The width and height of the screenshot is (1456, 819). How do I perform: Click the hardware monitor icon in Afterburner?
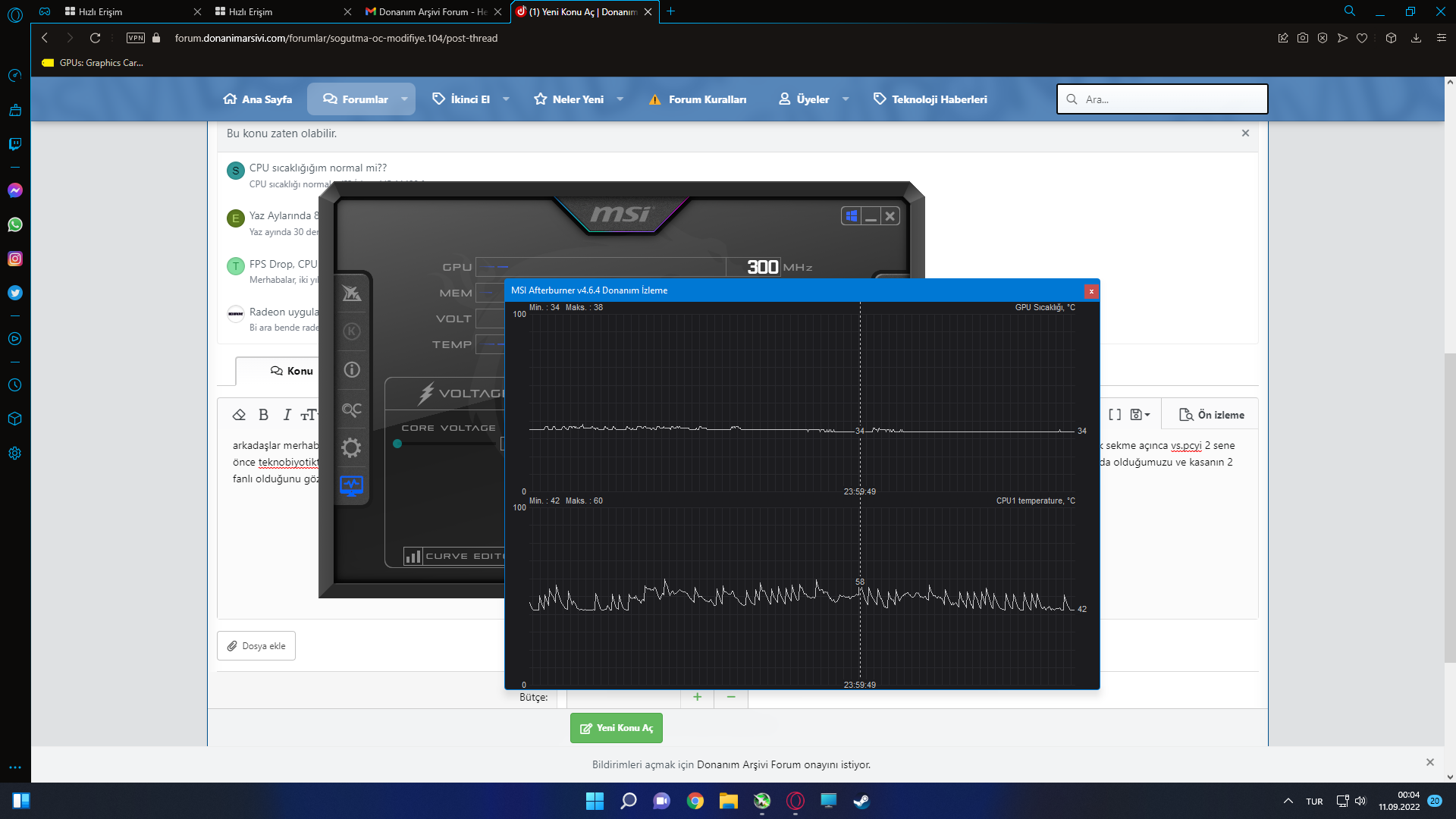point(351,485)
